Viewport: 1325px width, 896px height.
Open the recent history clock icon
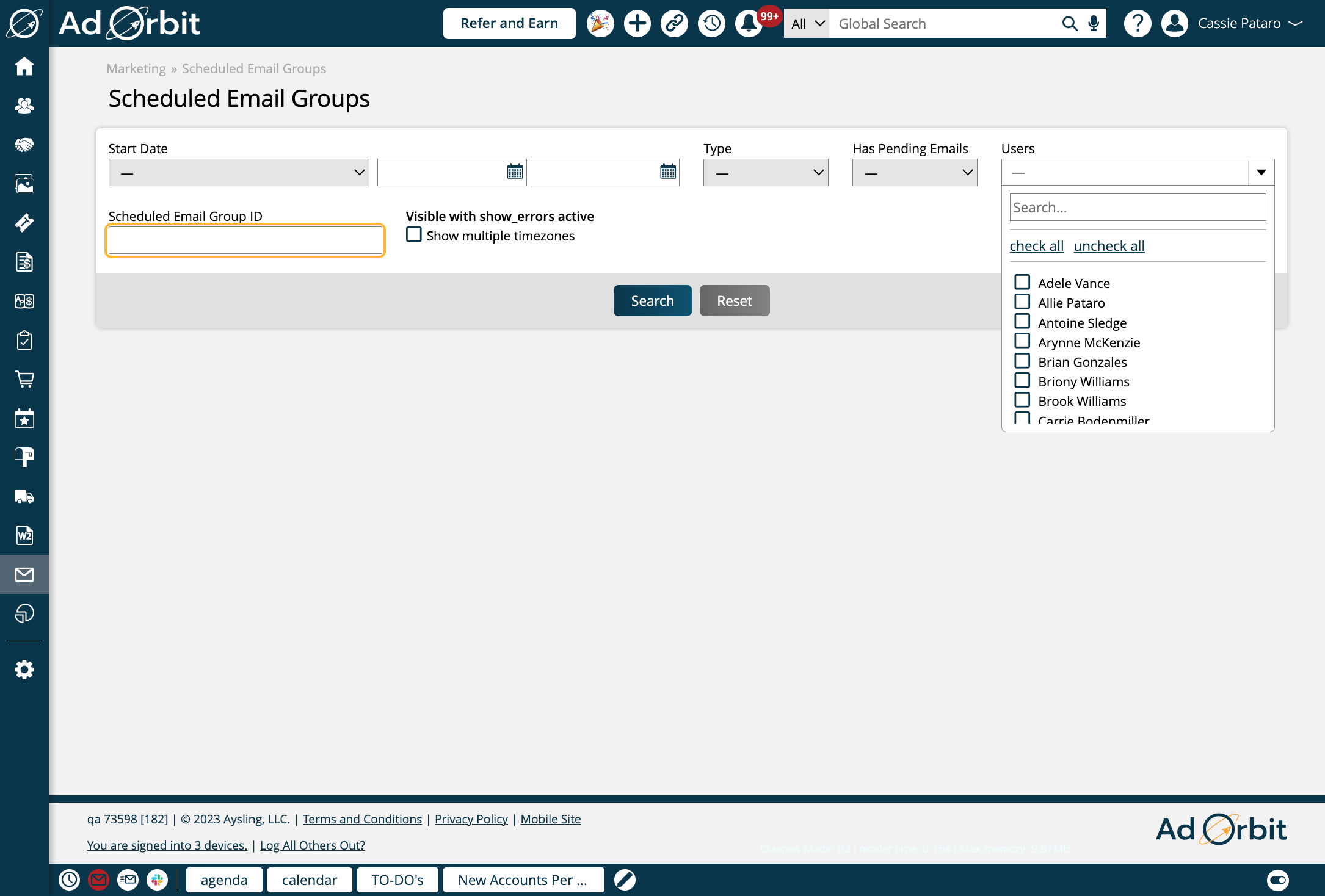coord(712,24)
